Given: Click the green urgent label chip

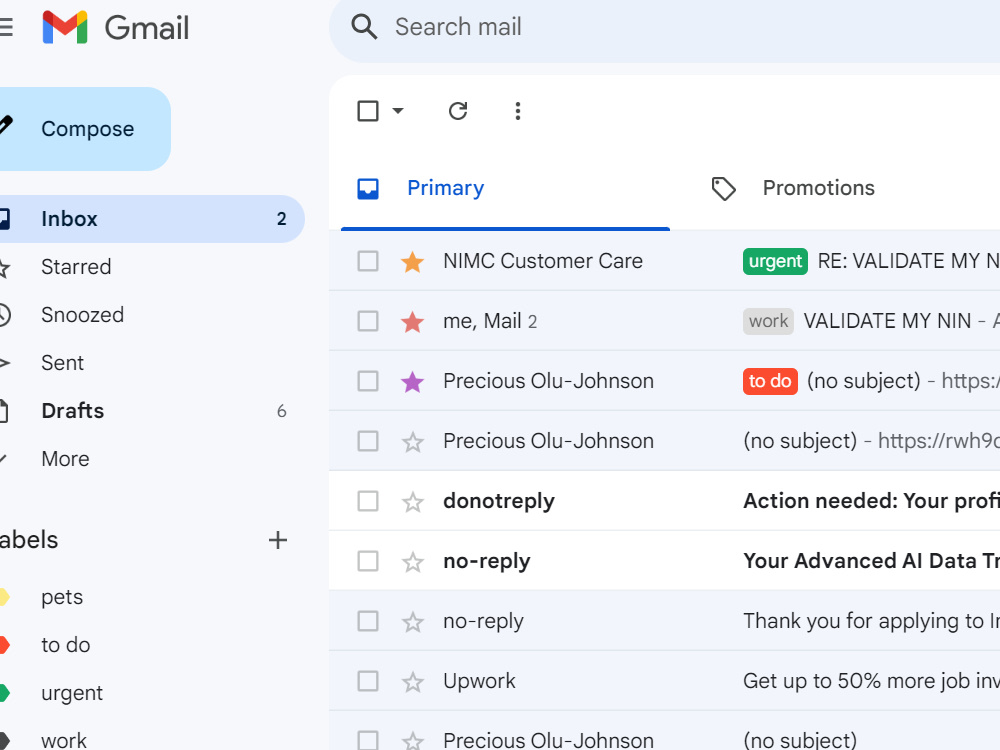Looking at the screenshot, I should point(775,261).
